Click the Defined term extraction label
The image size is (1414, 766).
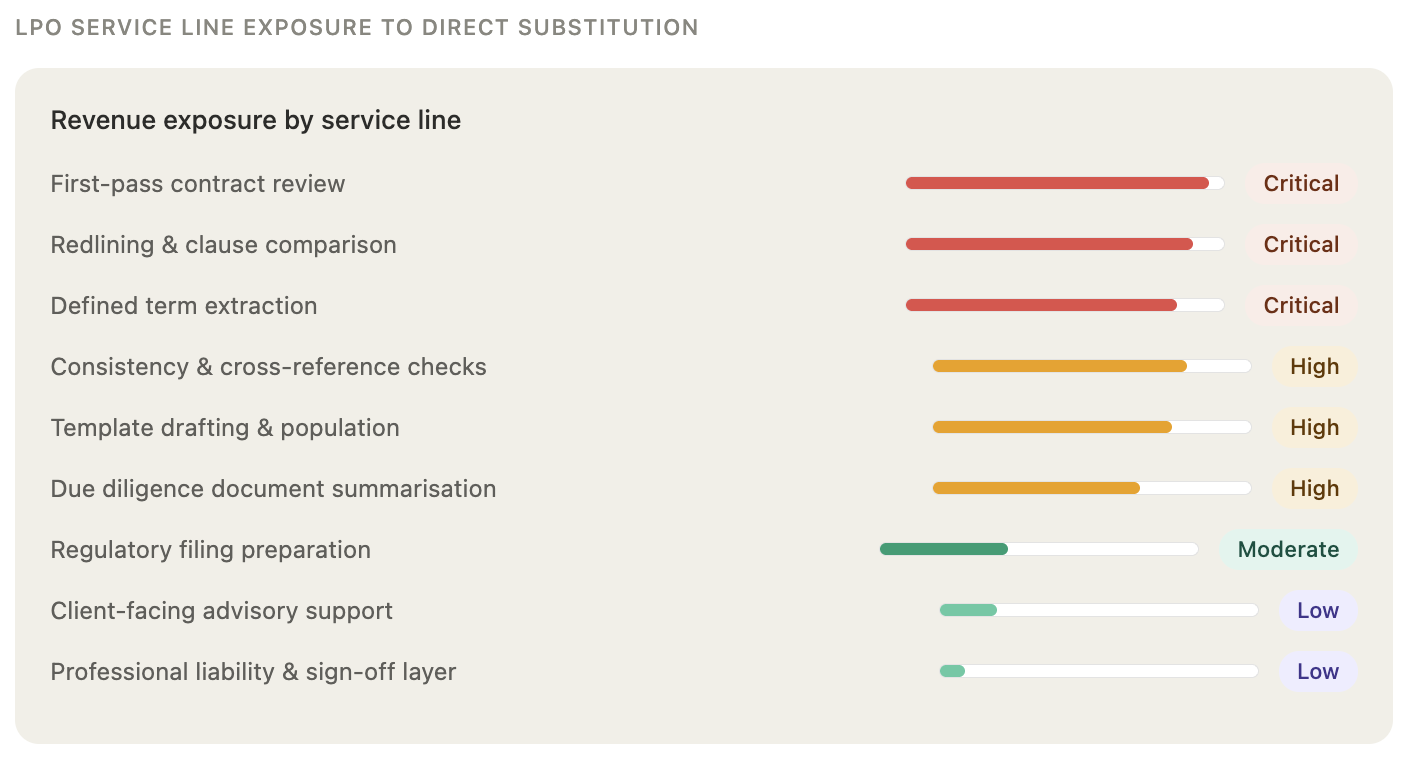(x=184, y=306)
